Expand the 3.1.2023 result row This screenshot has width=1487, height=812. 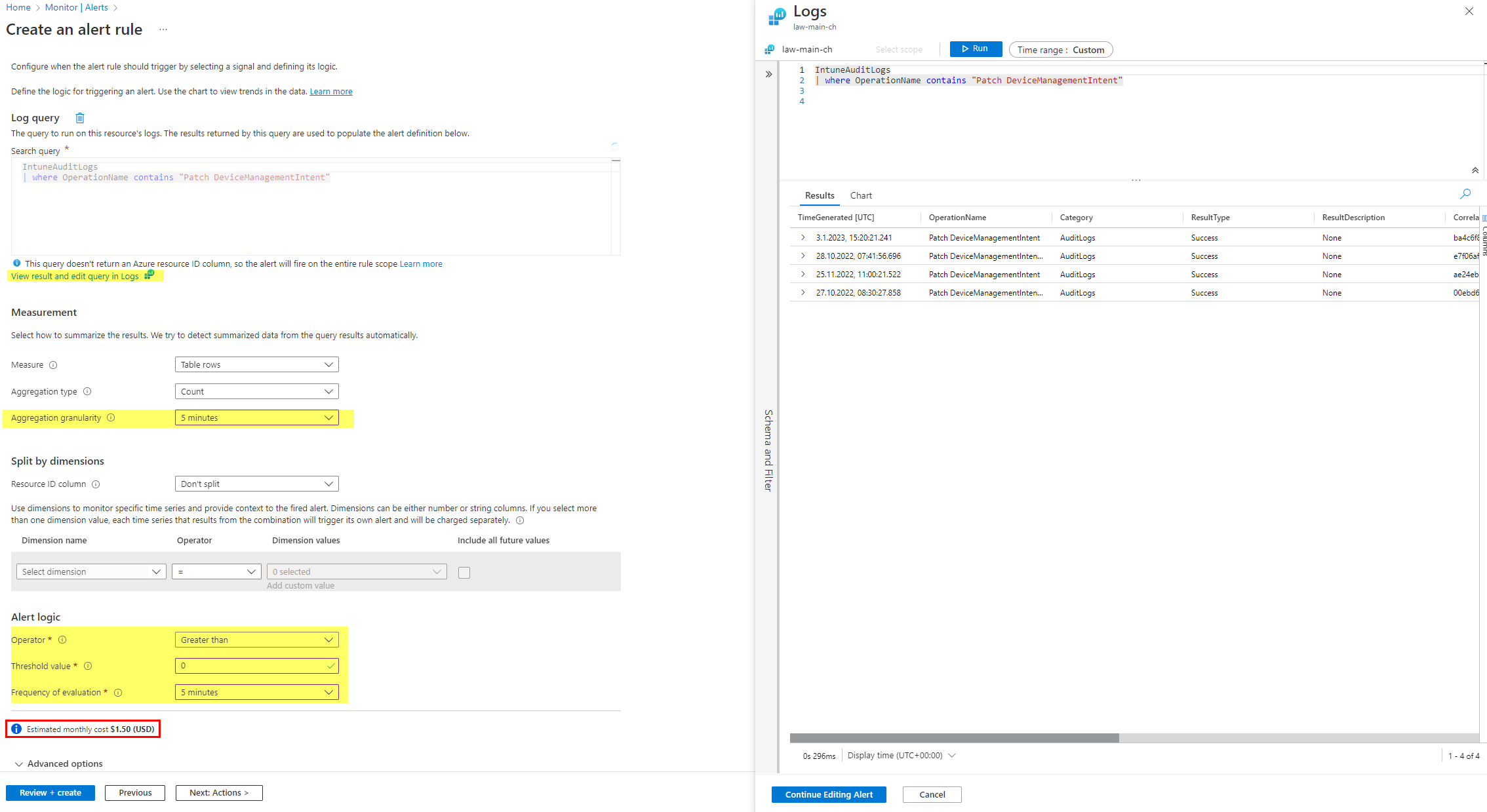coord(803,238)
